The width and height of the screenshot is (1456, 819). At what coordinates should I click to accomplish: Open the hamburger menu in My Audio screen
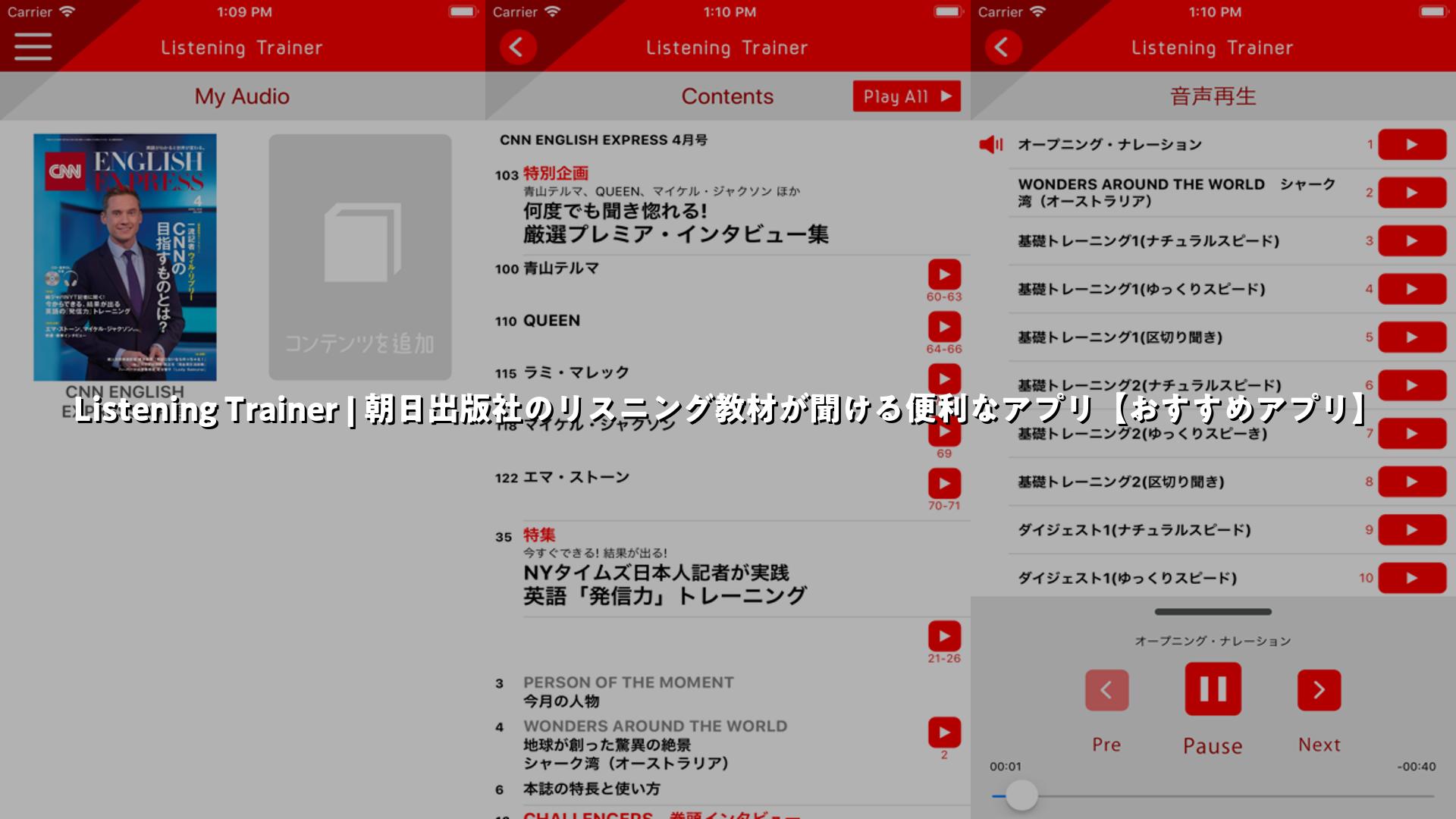tap(33, 47)
